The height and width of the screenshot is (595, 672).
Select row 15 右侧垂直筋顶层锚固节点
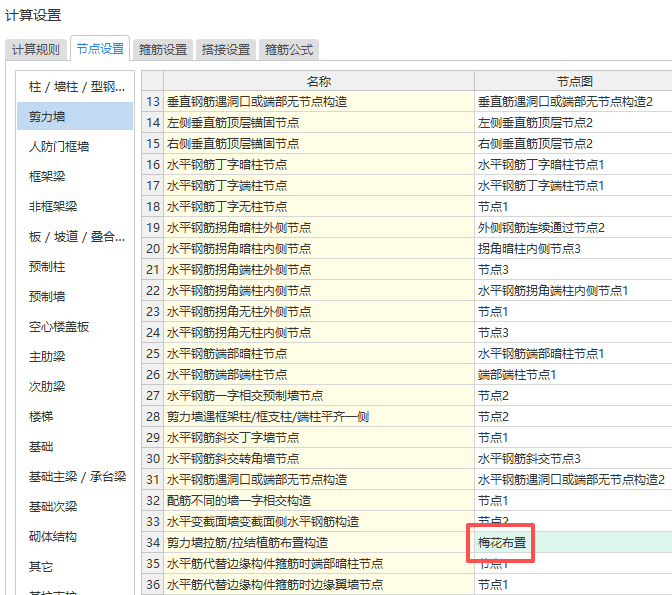pyautogui.click(x=319, y=144)
